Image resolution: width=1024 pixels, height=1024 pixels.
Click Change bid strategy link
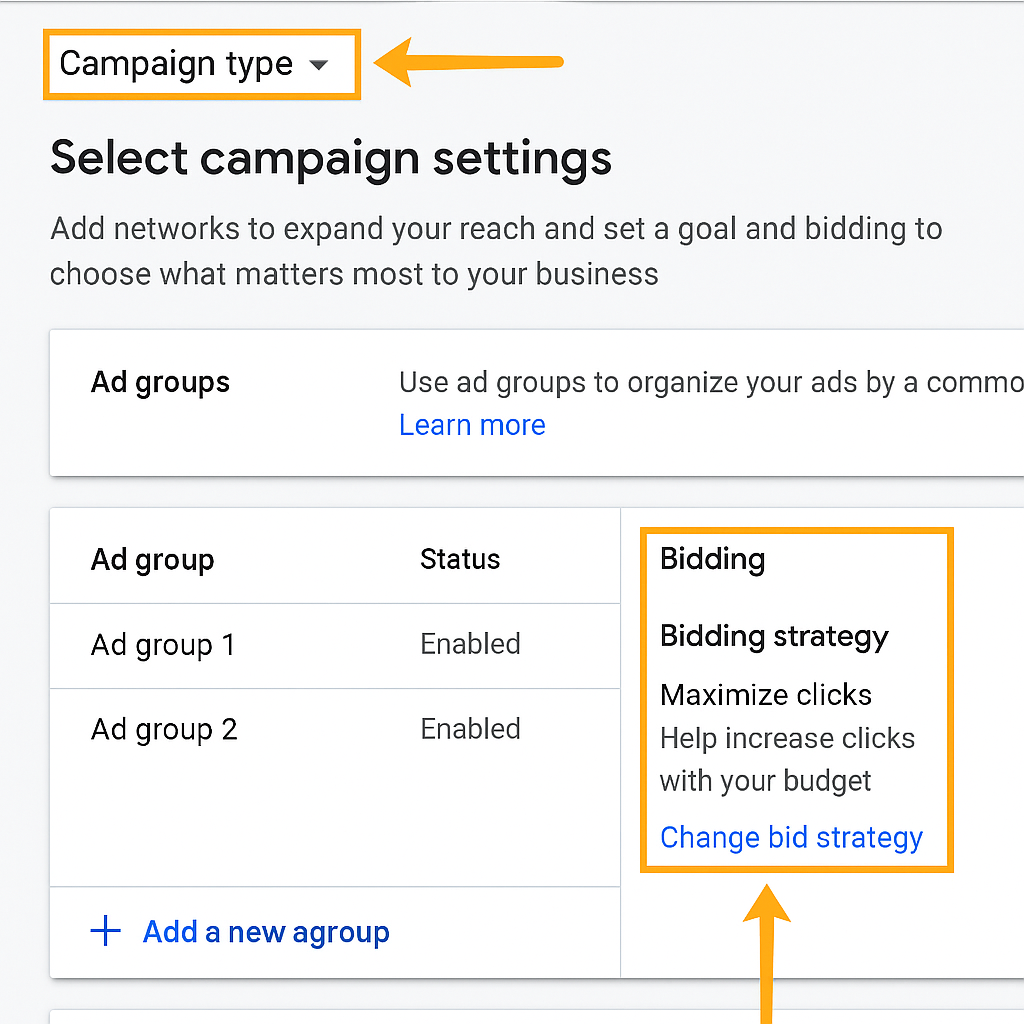coord(791,837)
